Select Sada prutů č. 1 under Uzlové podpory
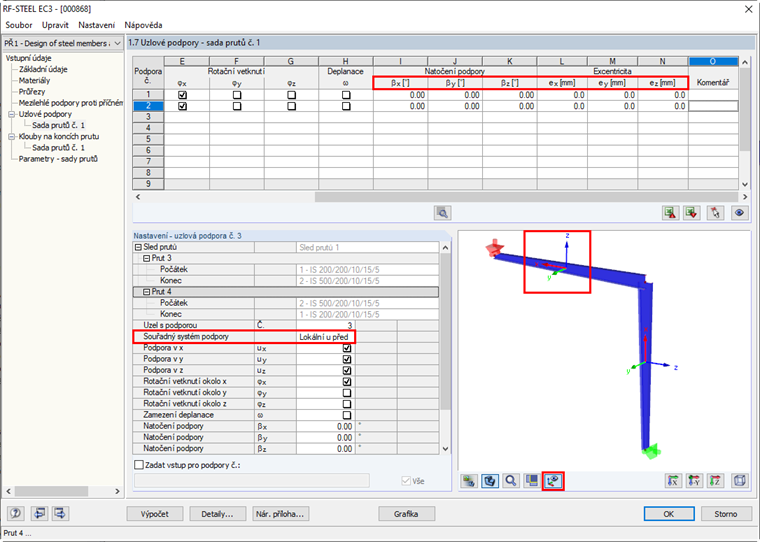Viewport: 760px width, 542px height. click(x=58, y=126)
